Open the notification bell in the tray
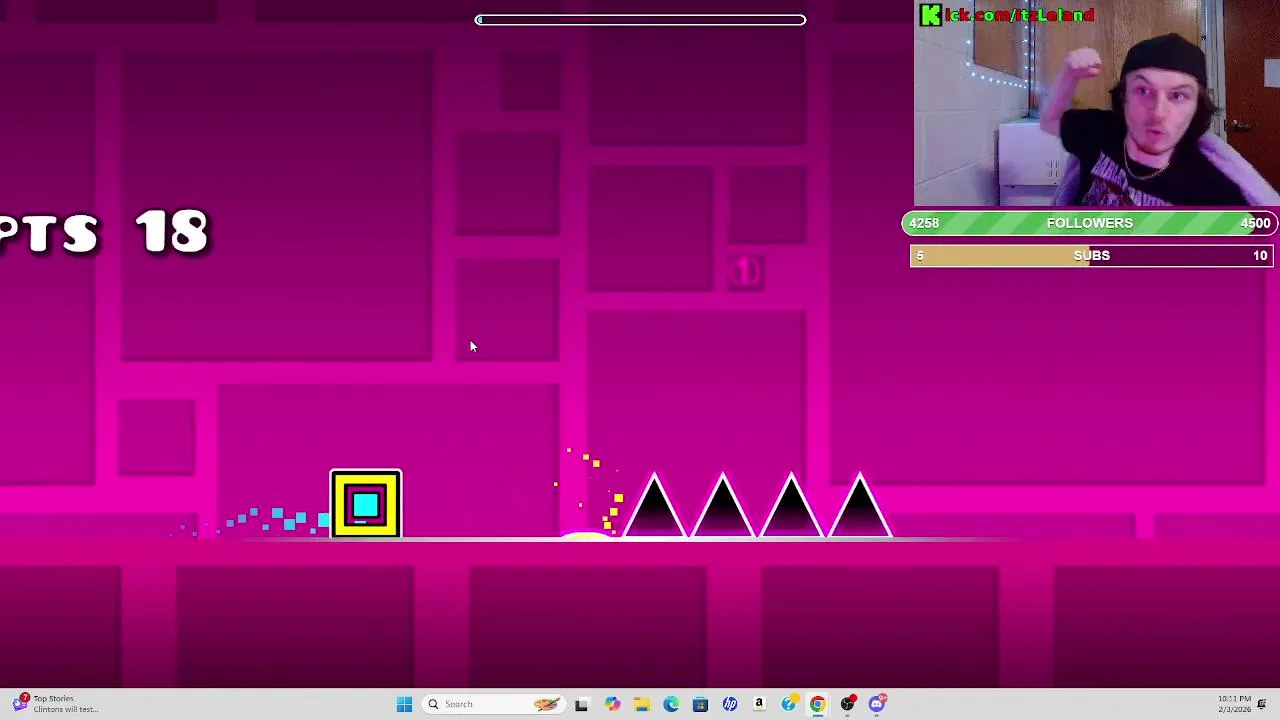 [x=1262, y=704]
